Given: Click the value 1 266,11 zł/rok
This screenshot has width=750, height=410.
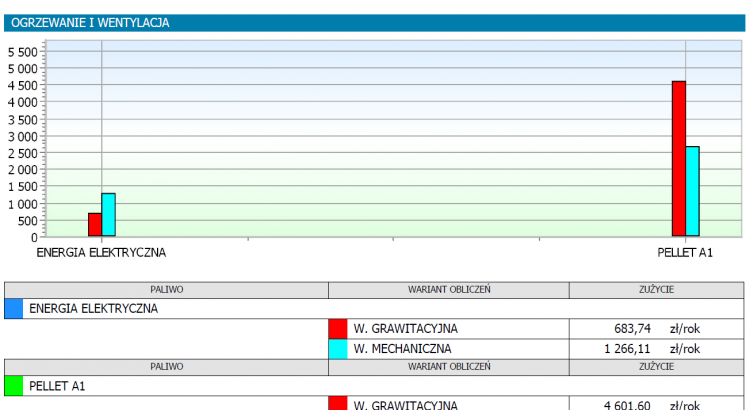Looking at the screenshot, I should point(652,349).
